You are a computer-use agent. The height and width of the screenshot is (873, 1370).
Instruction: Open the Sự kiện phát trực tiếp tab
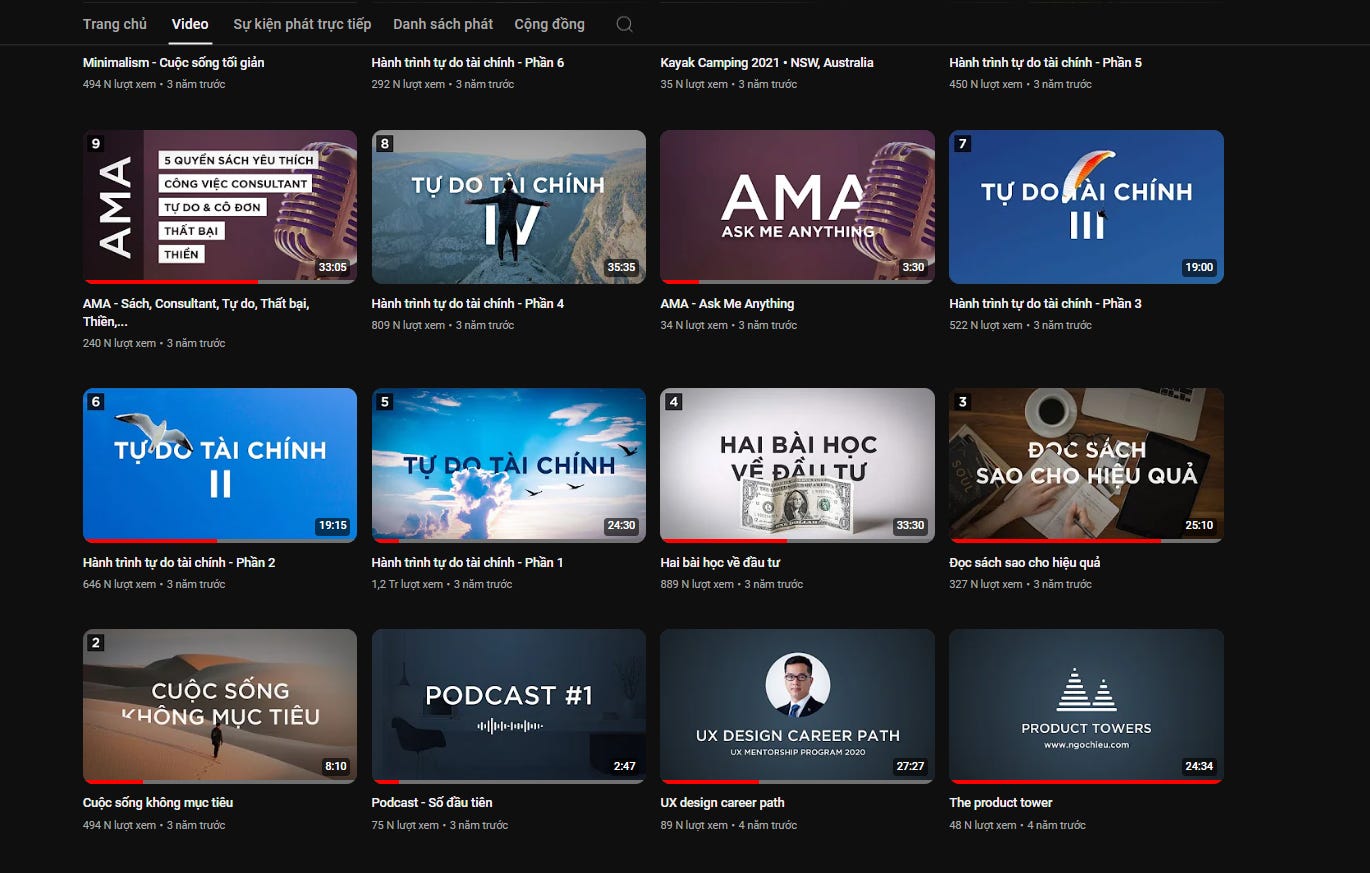302,24
